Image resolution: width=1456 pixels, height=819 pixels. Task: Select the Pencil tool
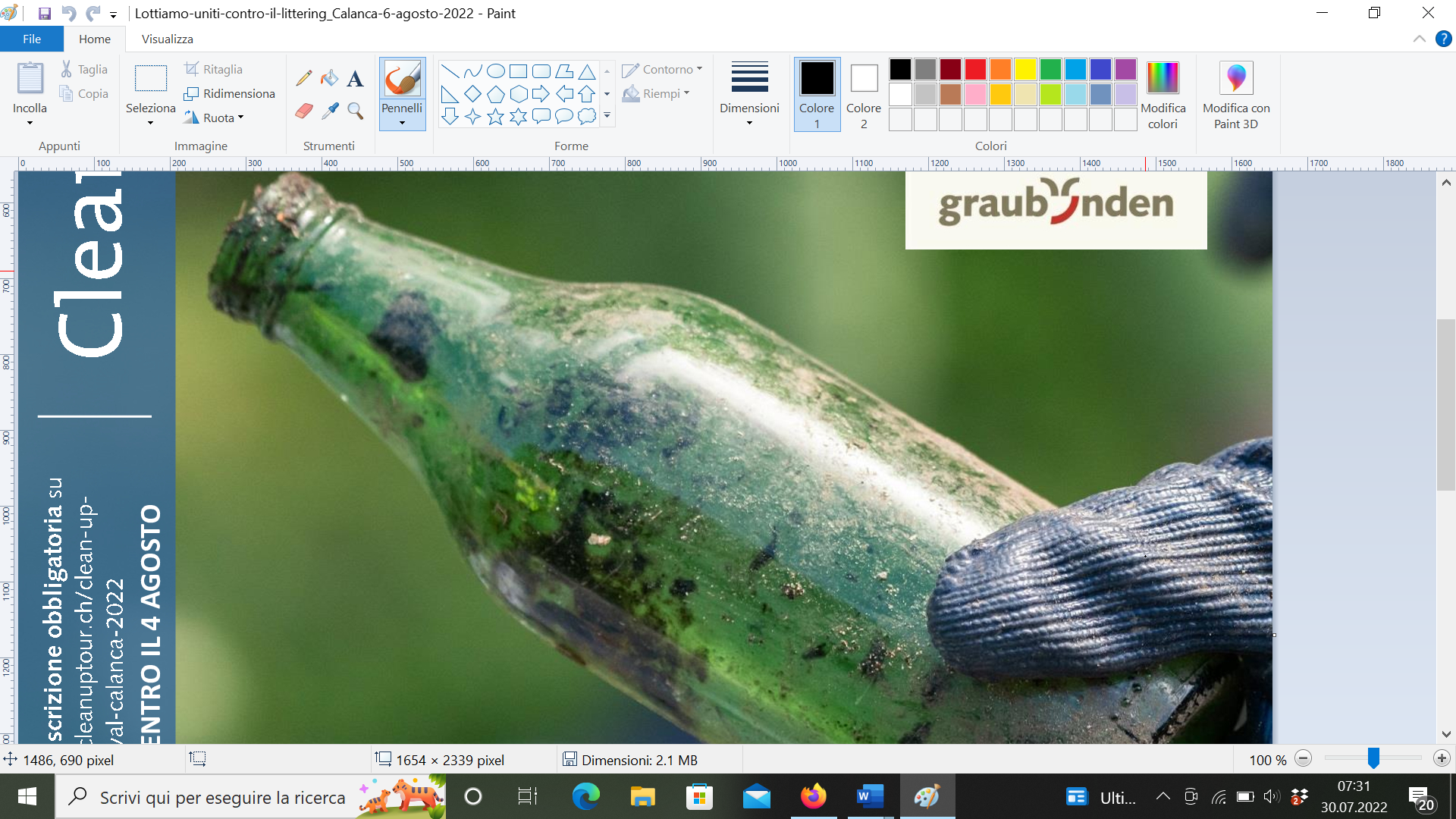[304, 78]
